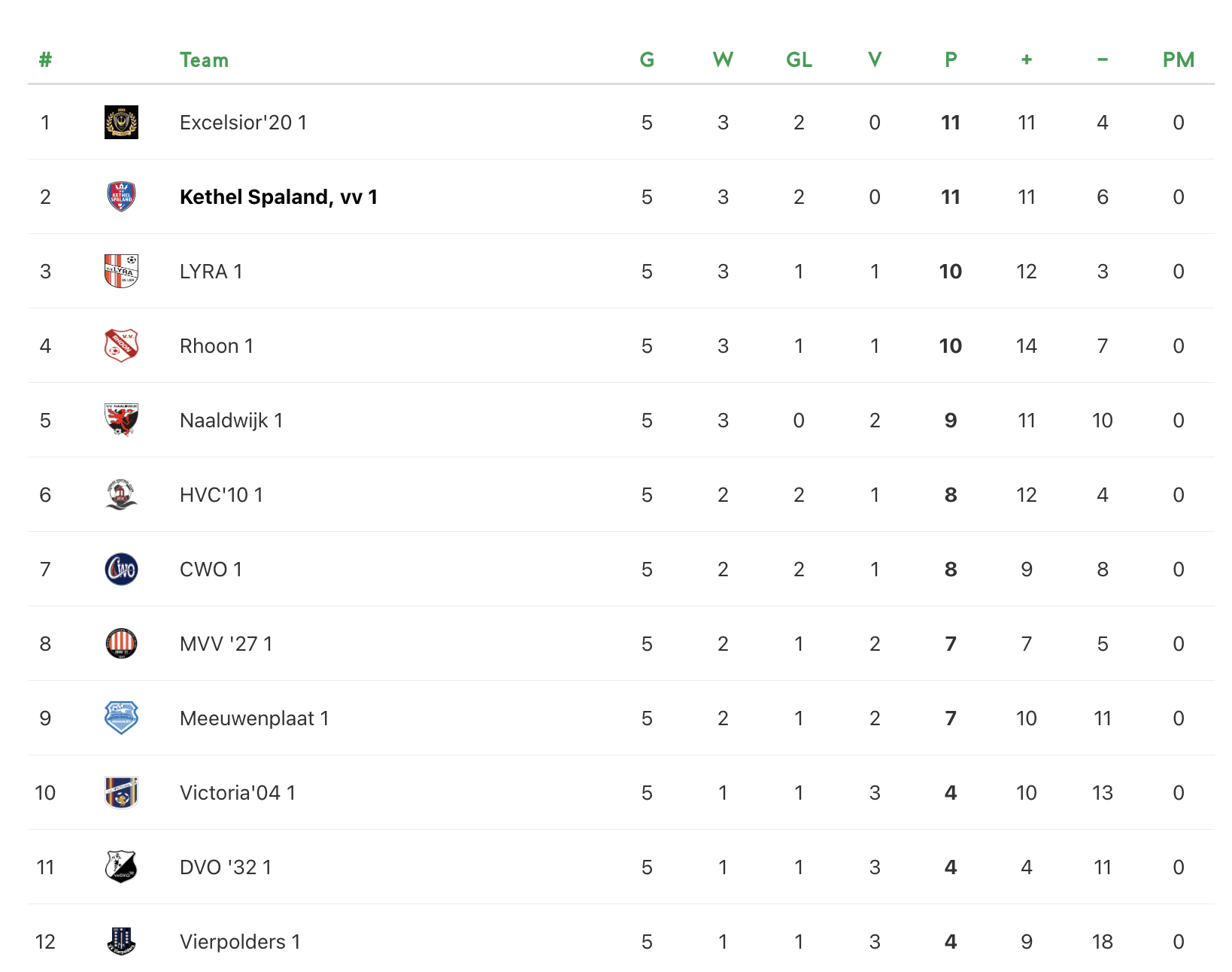
Task: Select the DVO '32 black-white crest
Action: point(121,867)
